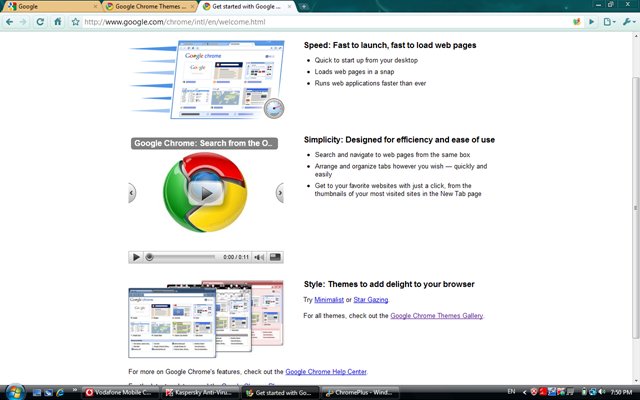Click heading 'Speed: Fast to launch, fast to load web pages'

click(x=390, y=45)
